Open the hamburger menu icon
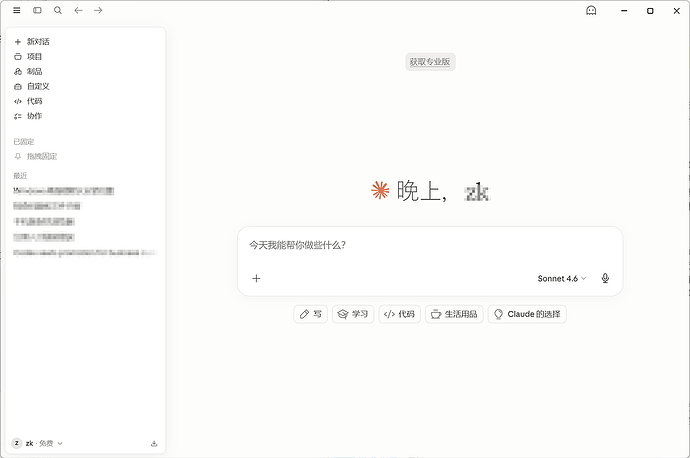The image size is (690, 458). pyautogui.click(x=17, y=10)
